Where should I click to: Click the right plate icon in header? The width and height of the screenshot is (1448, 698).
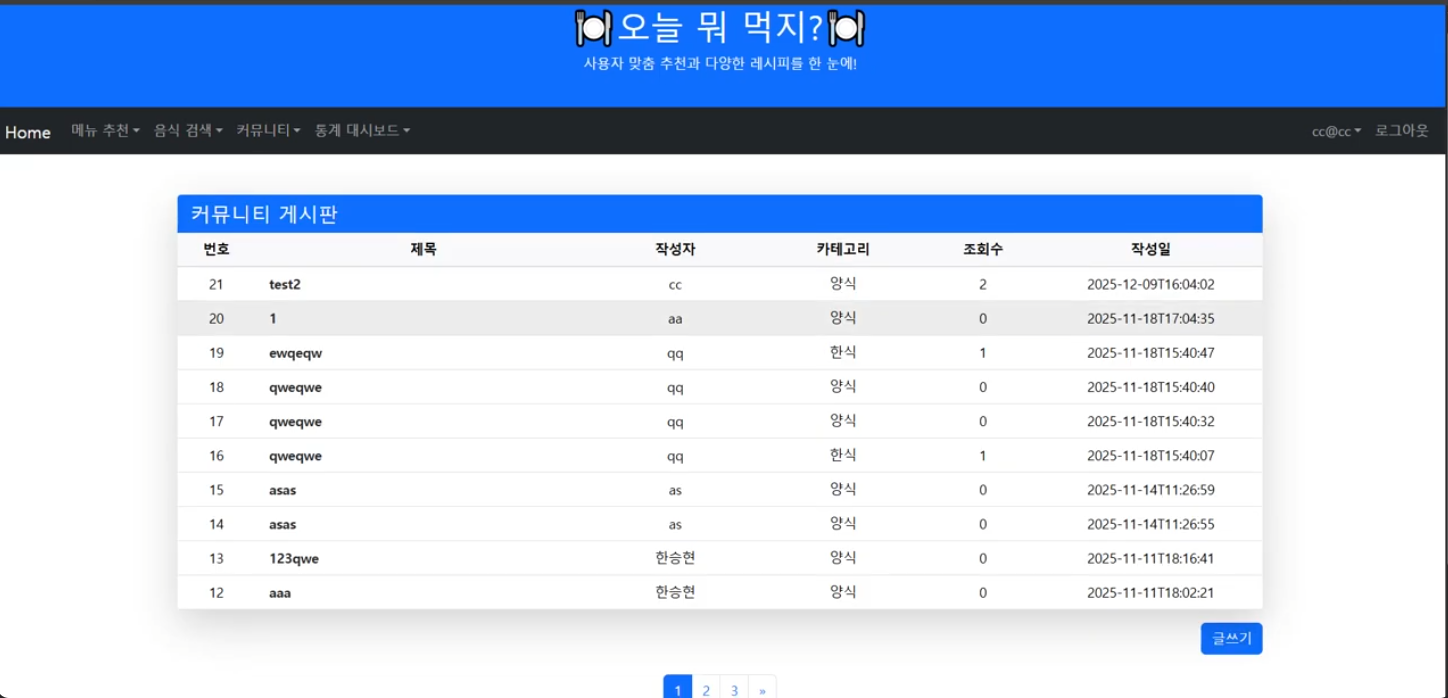click(x=846, y=28)
